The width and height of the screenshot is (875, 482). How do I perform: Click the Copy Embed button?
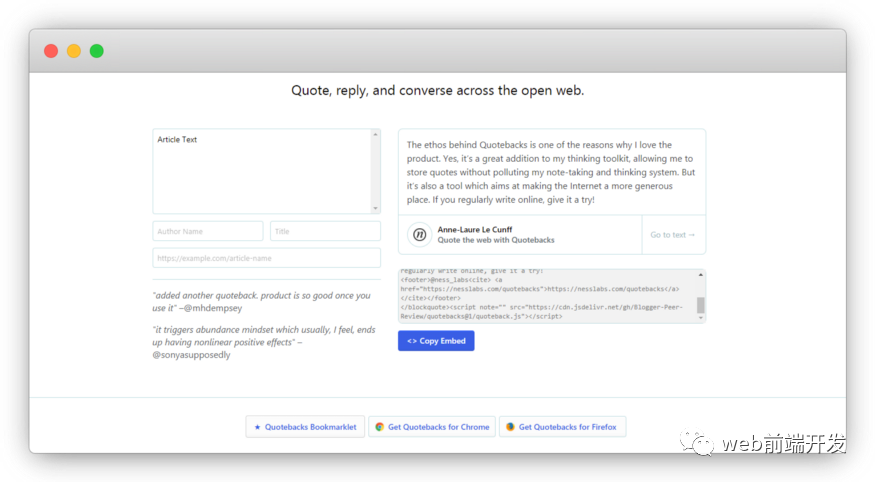click(x=436, y=341)
